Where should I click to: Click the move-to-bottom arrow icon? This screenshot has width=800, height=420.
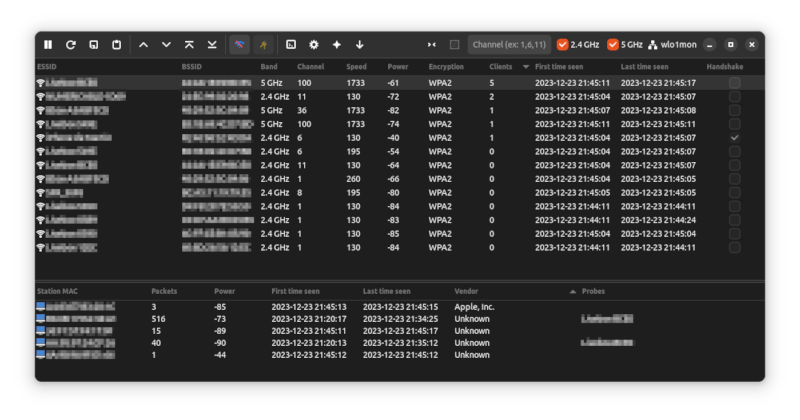tap(212, 45)
